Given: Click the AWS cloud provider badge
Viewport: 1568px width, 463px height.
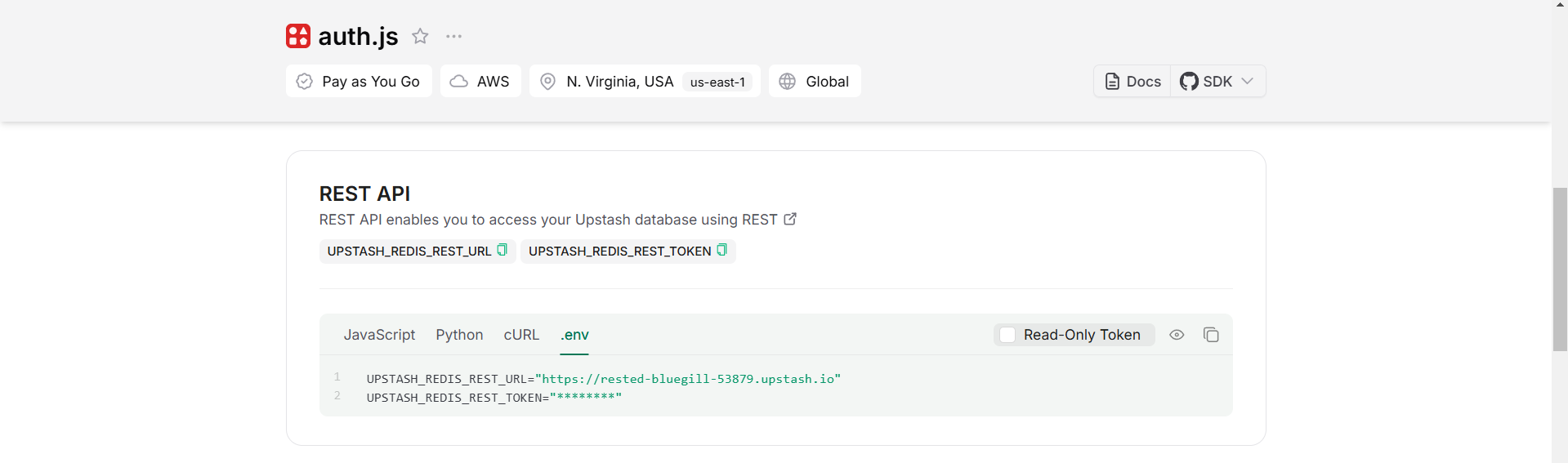Looking at the screenshot, I should point(480,81).
